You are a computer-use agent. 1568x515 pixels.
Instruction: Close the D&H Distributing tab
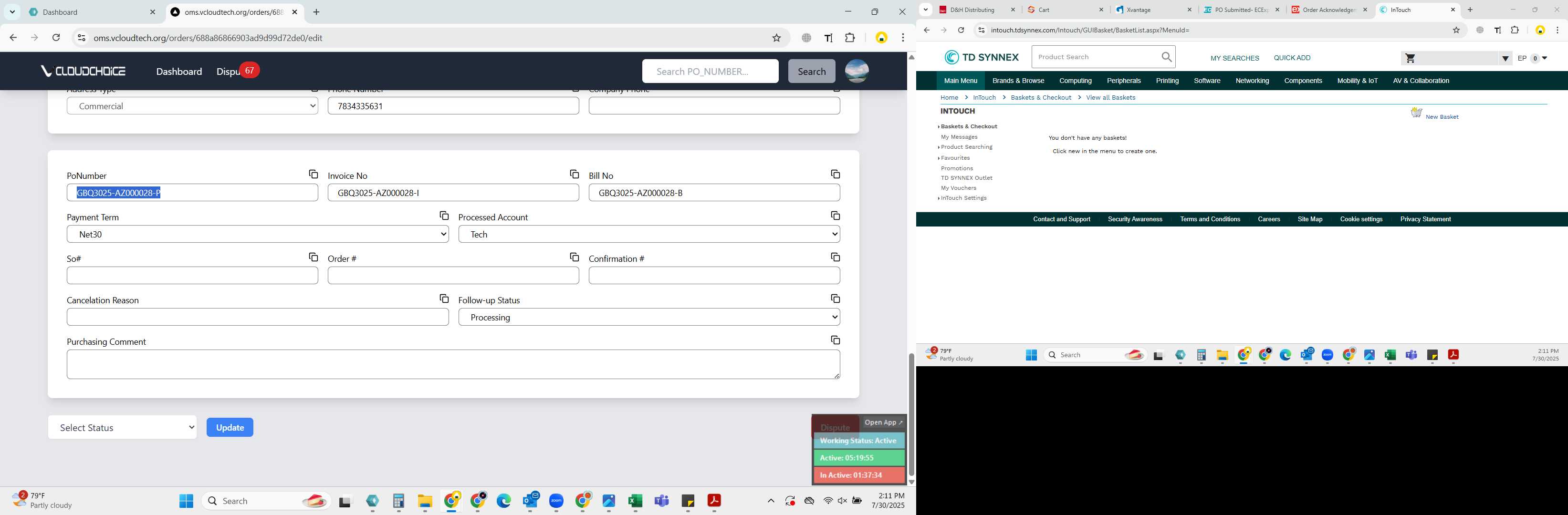pos(1013,10)
